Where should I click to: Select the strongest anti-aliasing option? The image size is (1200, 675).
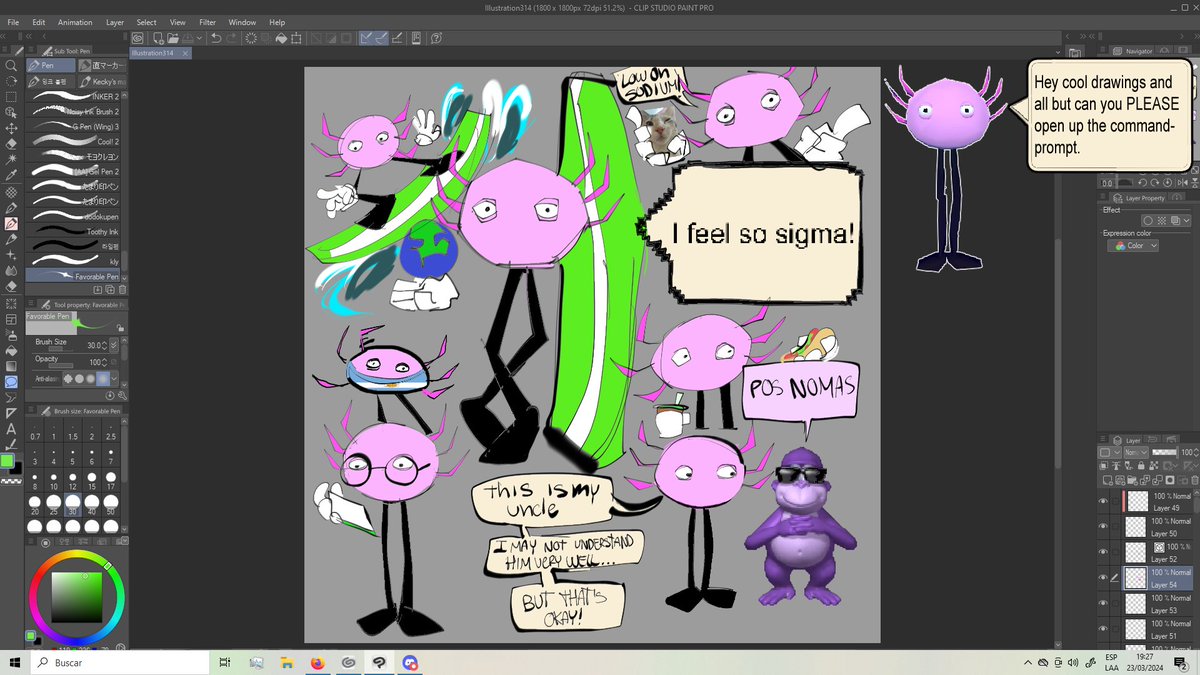104,378
